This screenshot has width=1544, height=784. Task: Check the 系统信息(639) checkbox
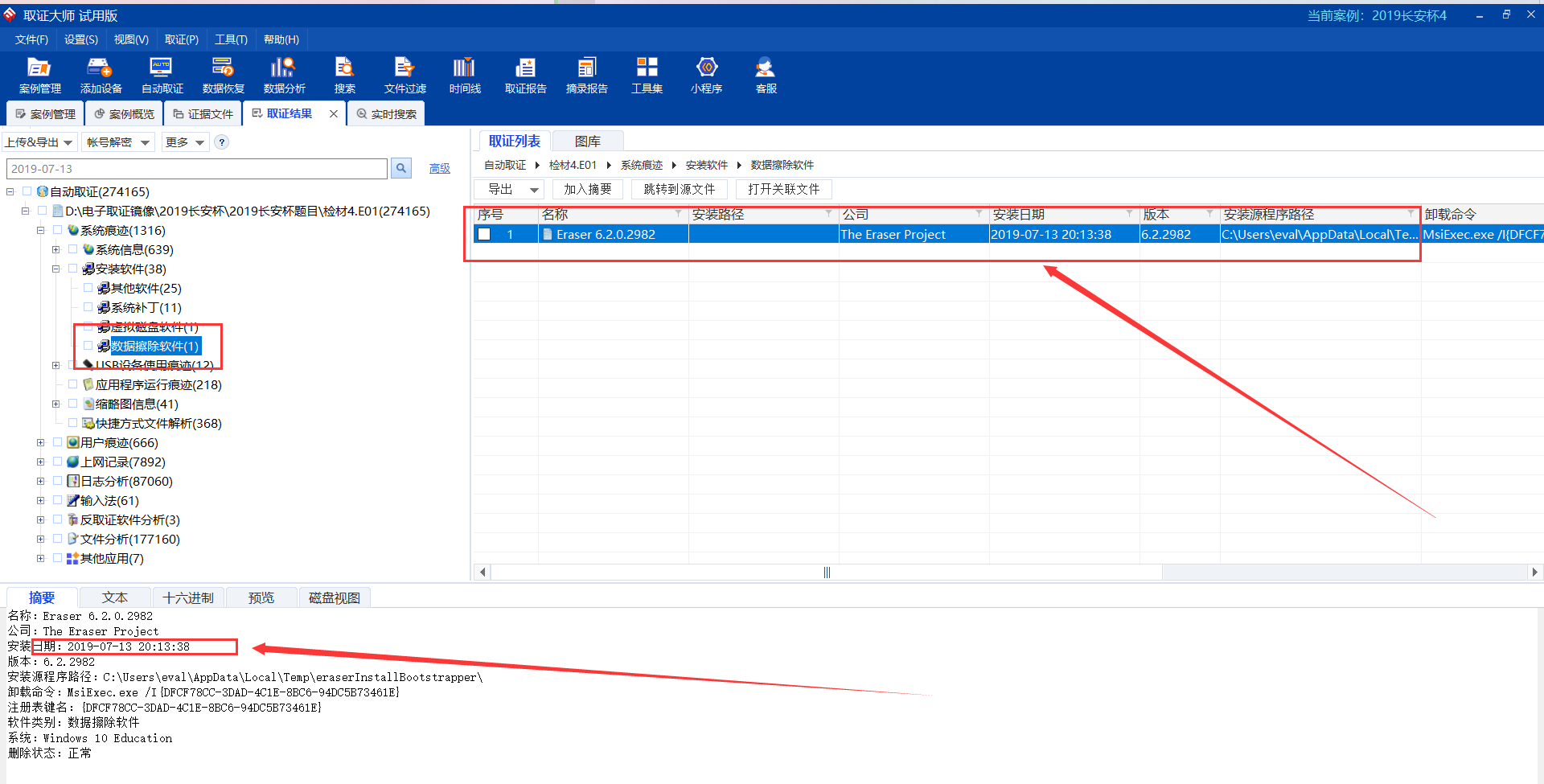tap(72, 249)
